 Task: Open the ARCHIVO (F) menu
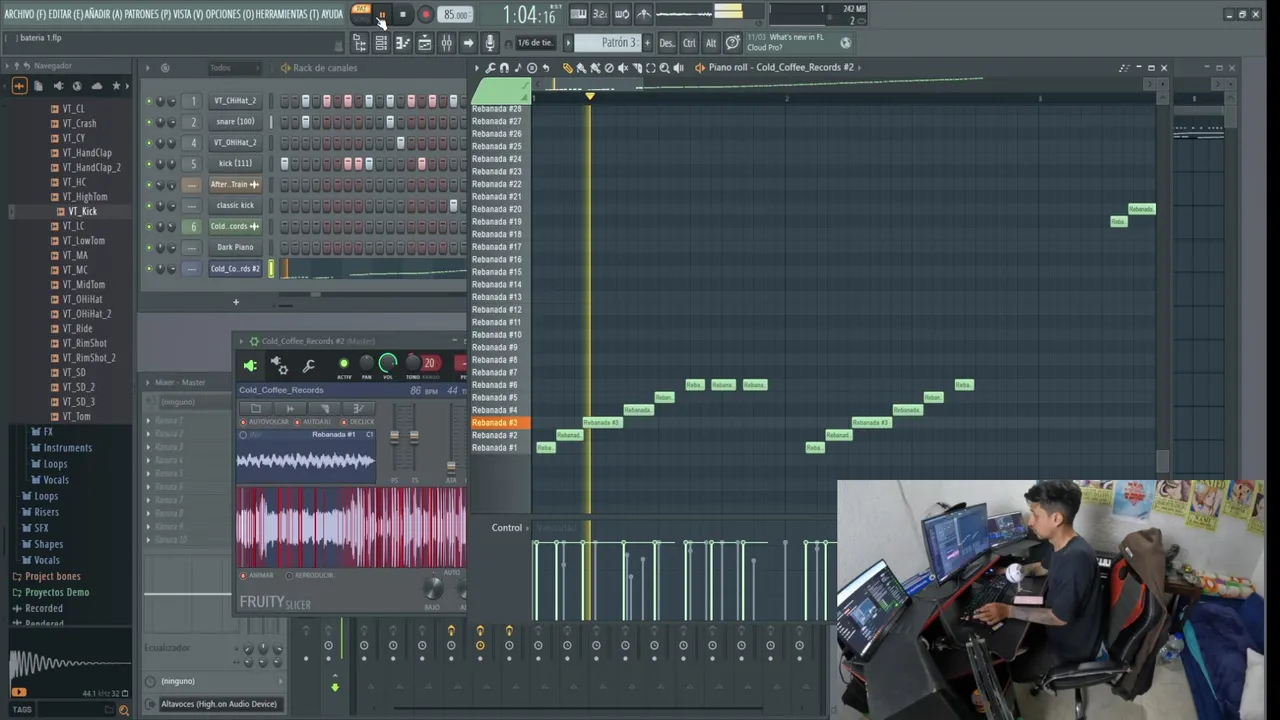click(25, 15)
